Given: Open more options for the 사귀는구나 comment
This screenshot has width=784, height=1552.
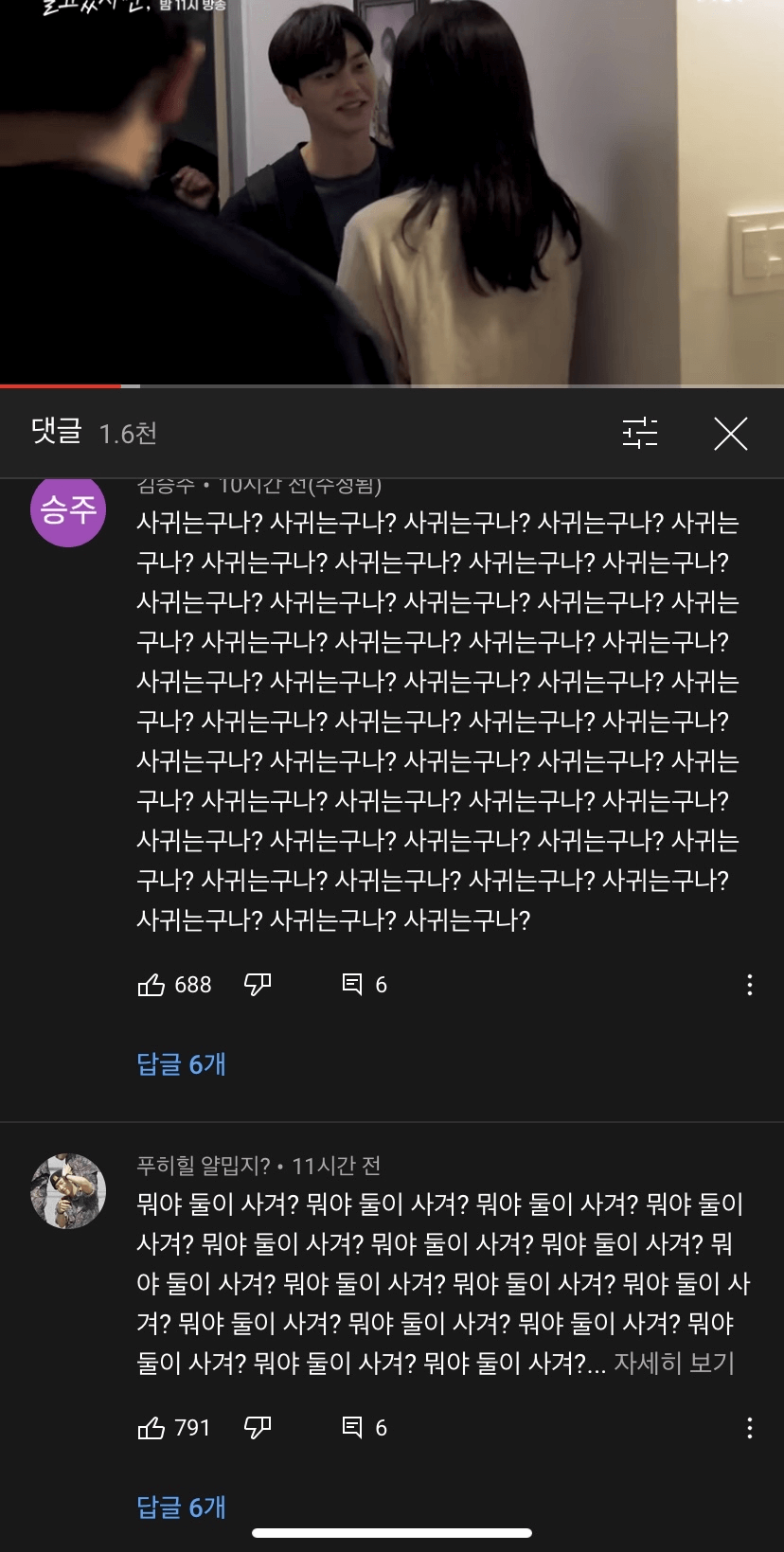Looking at the screenshot, I should 749,985.
